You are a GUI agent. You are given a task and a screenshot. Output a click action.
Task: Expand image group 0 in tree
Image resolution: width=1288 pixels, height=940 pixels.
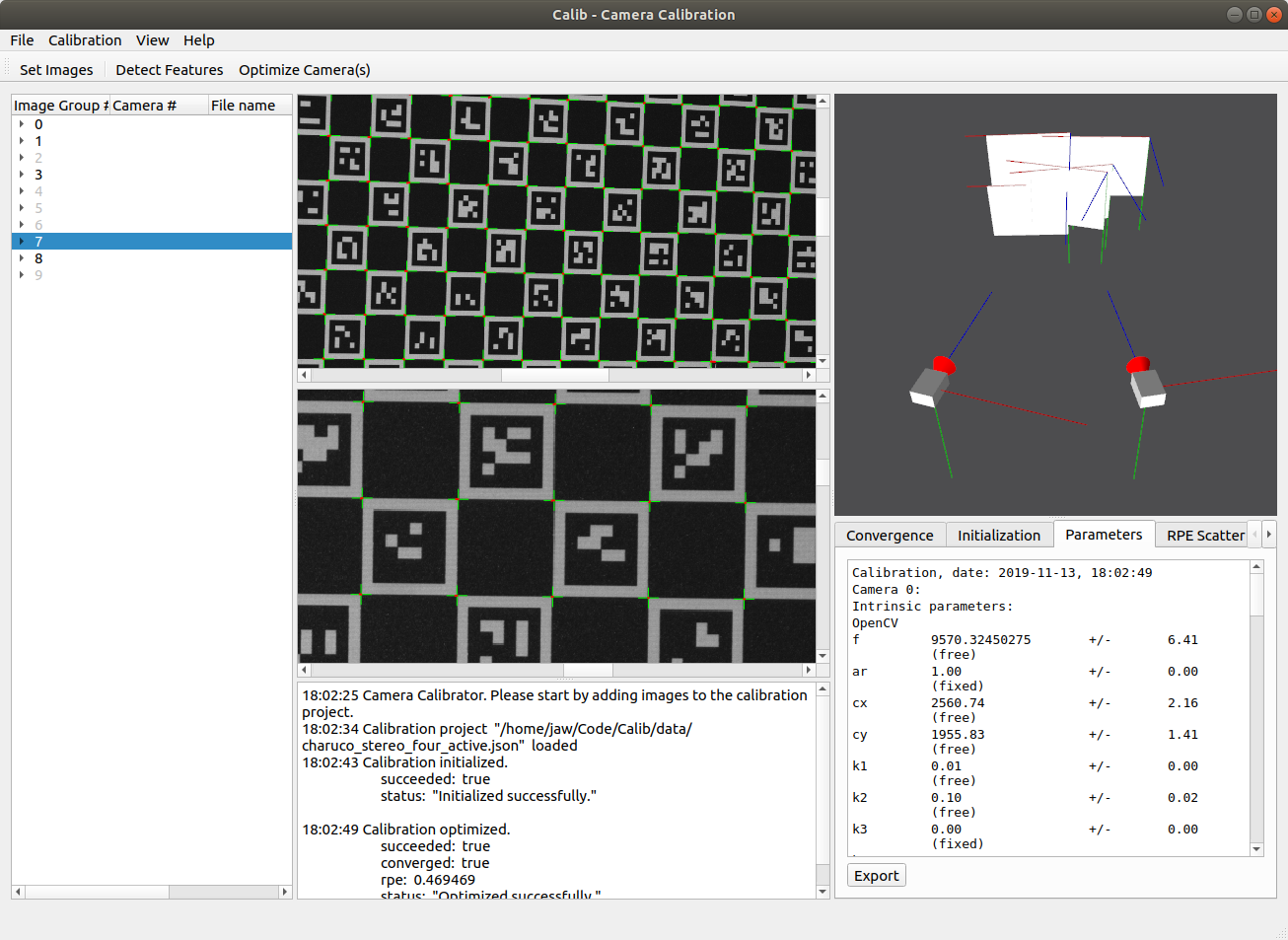tap(22, 124)
